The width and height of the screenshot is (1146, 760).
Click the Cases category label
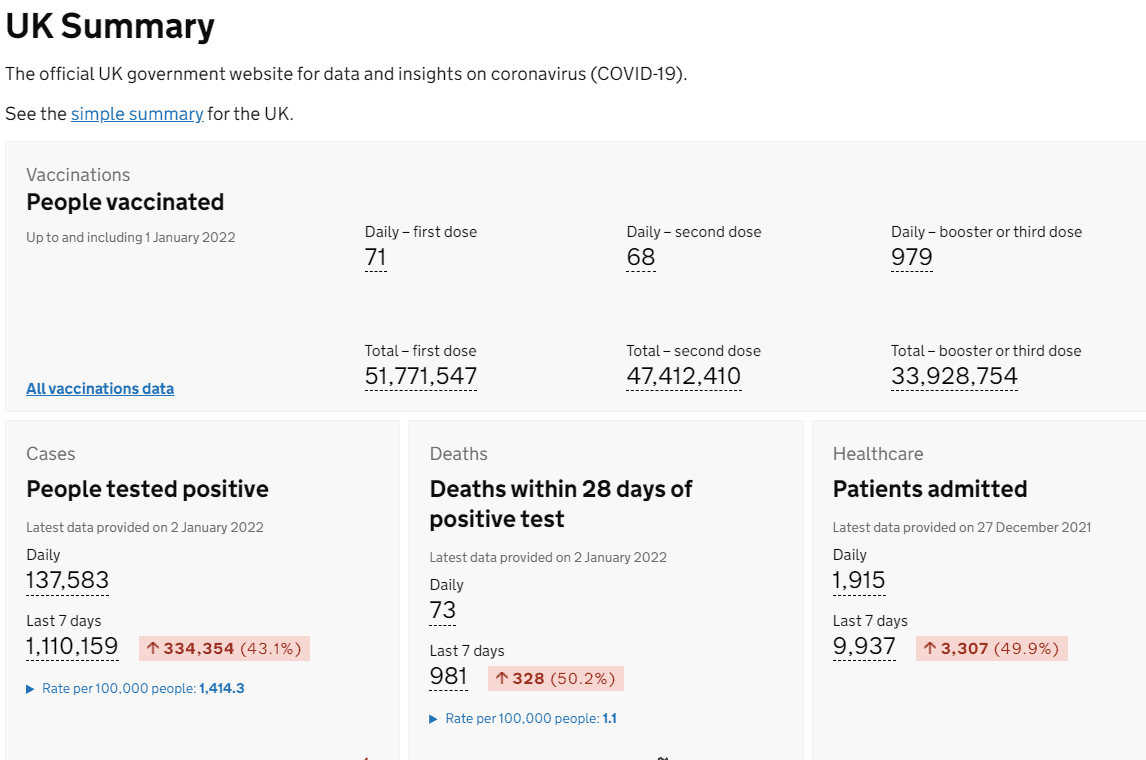[50, 454]
